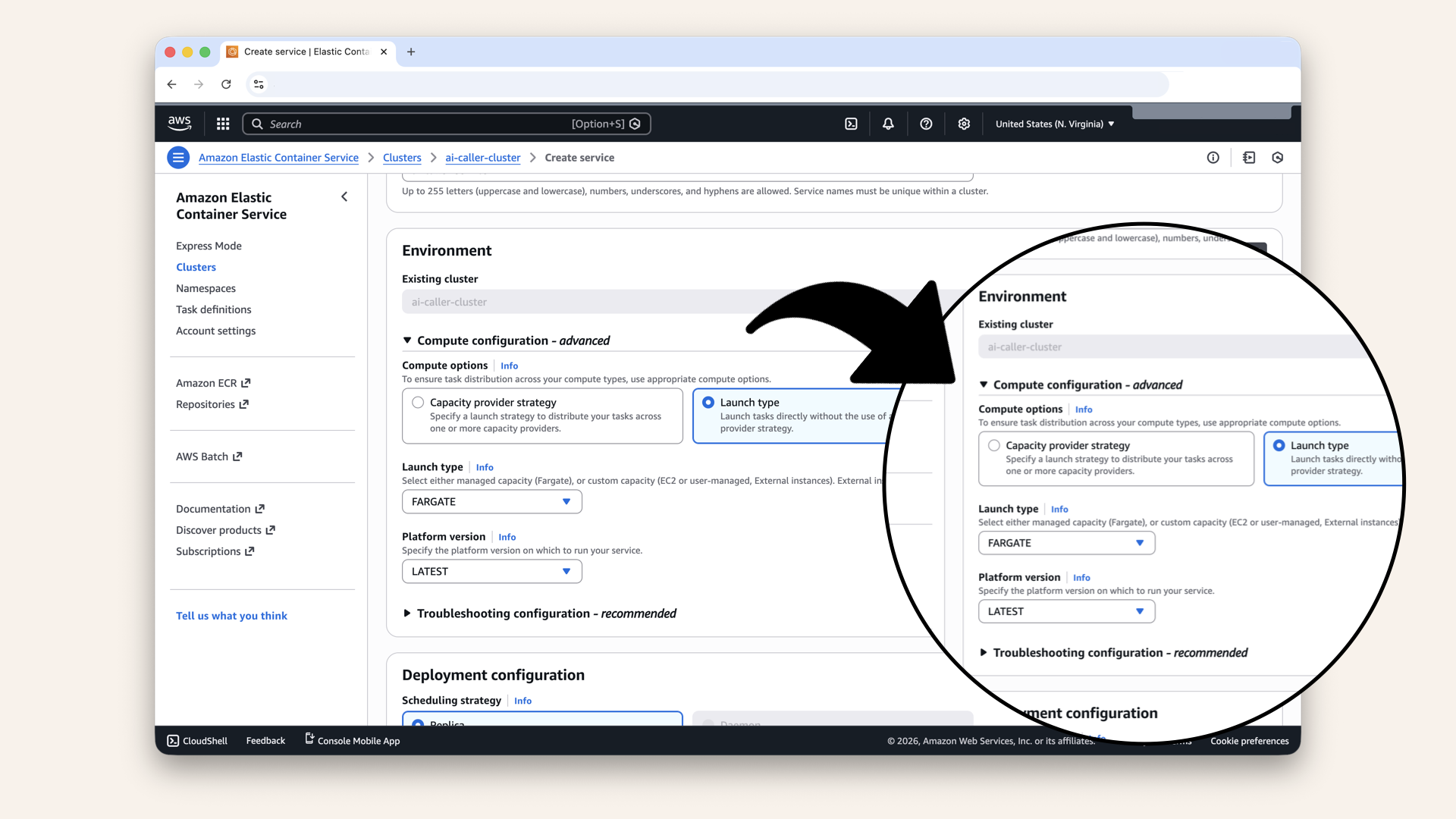Open the FARGATE launch type dropdown
This screenshot has height=819, width=1456.
pyautogui.click(x=491, y=502)
